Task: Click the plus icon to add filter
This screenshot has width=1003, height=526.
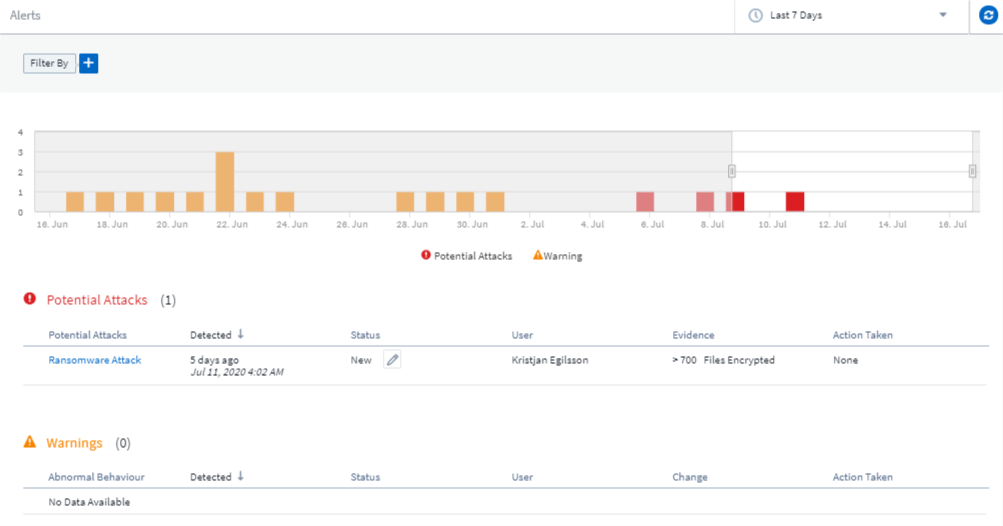Action: pos(88,63)
